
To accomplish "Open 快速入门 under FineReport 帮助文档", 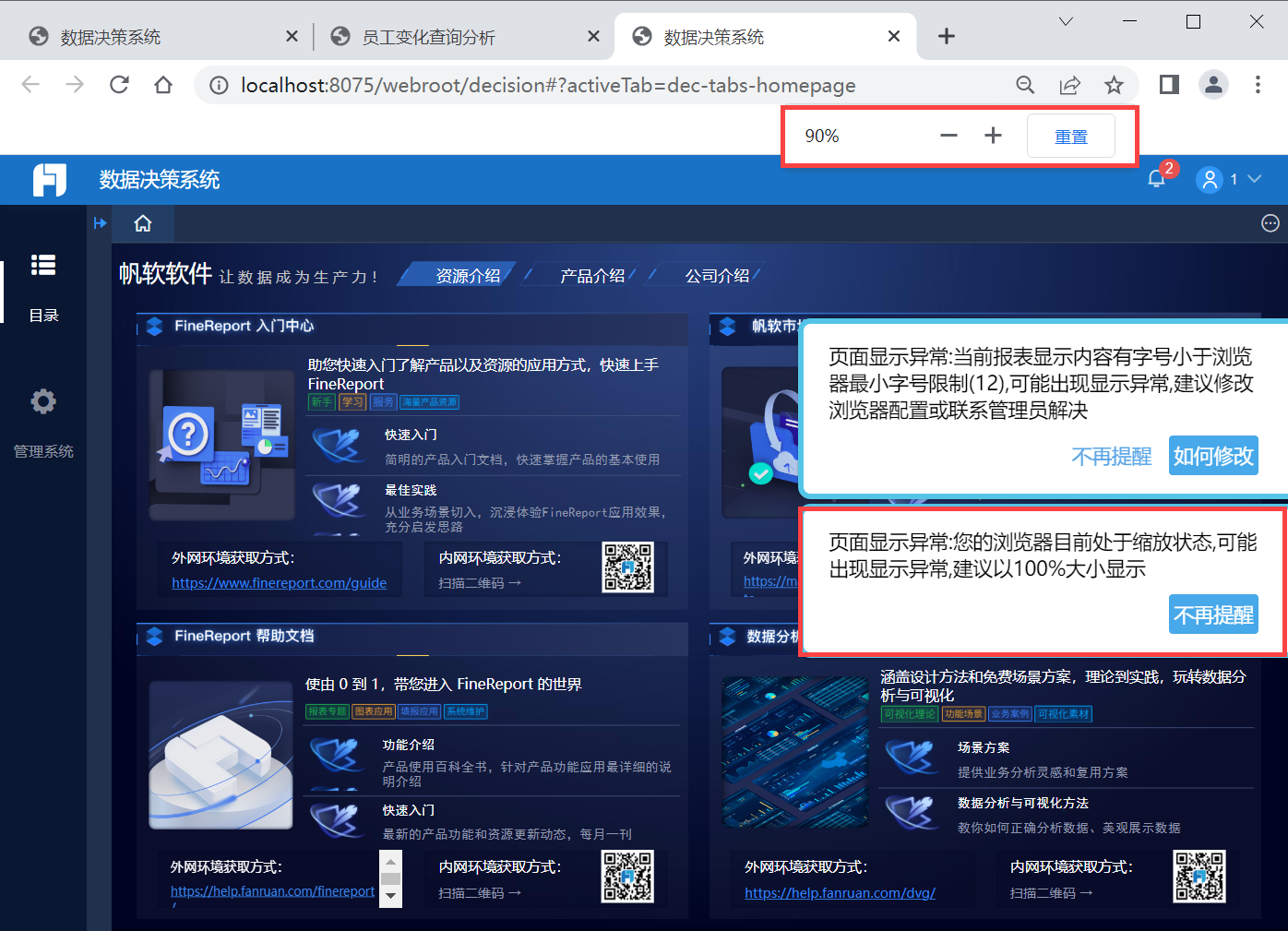I will (x=409, y=810).
